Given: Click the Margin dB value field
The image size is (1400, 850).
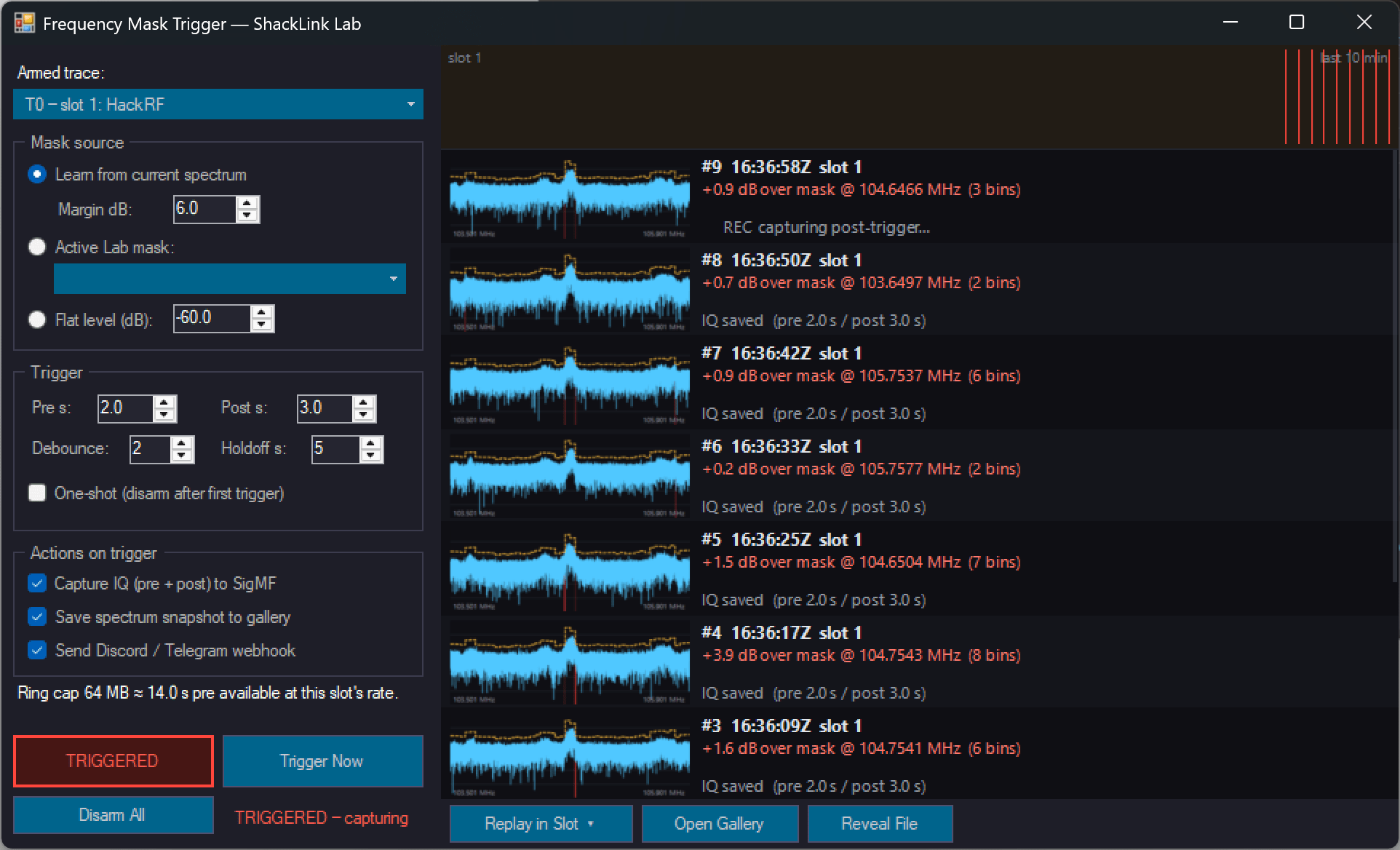Looking at the screenshot, I should (x=205, y=209).
